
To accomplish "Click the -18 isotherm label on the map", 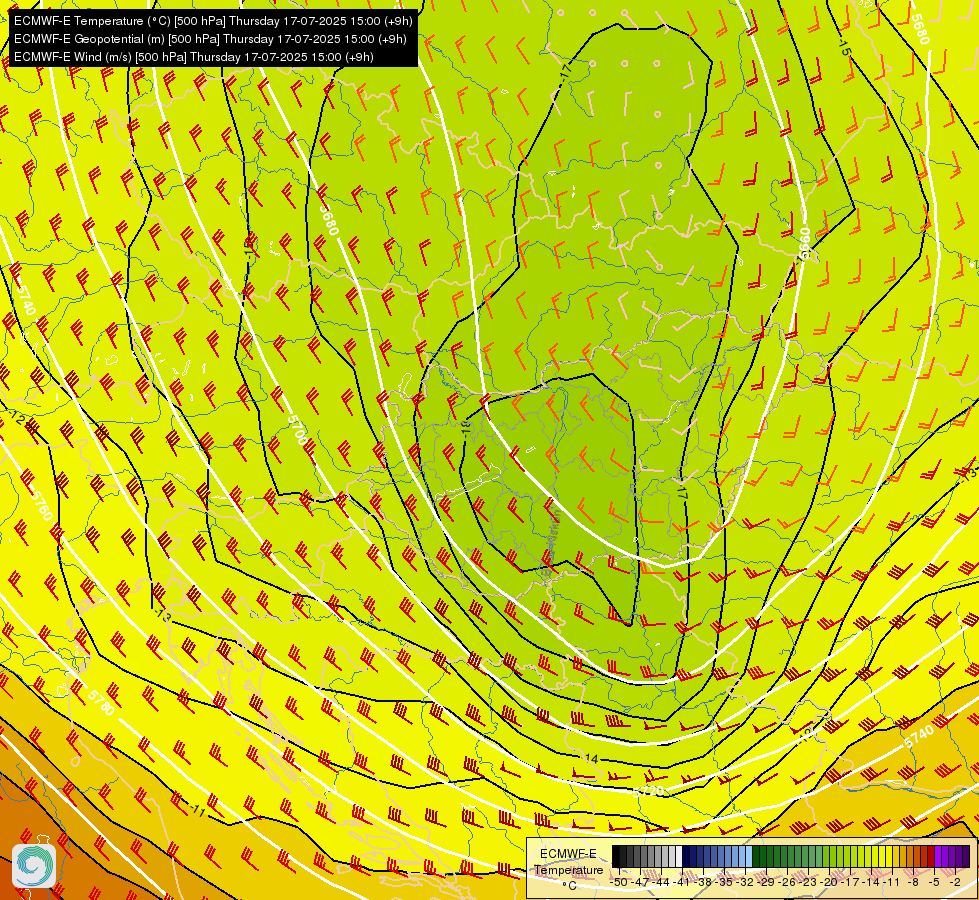I will click(465, 427).
